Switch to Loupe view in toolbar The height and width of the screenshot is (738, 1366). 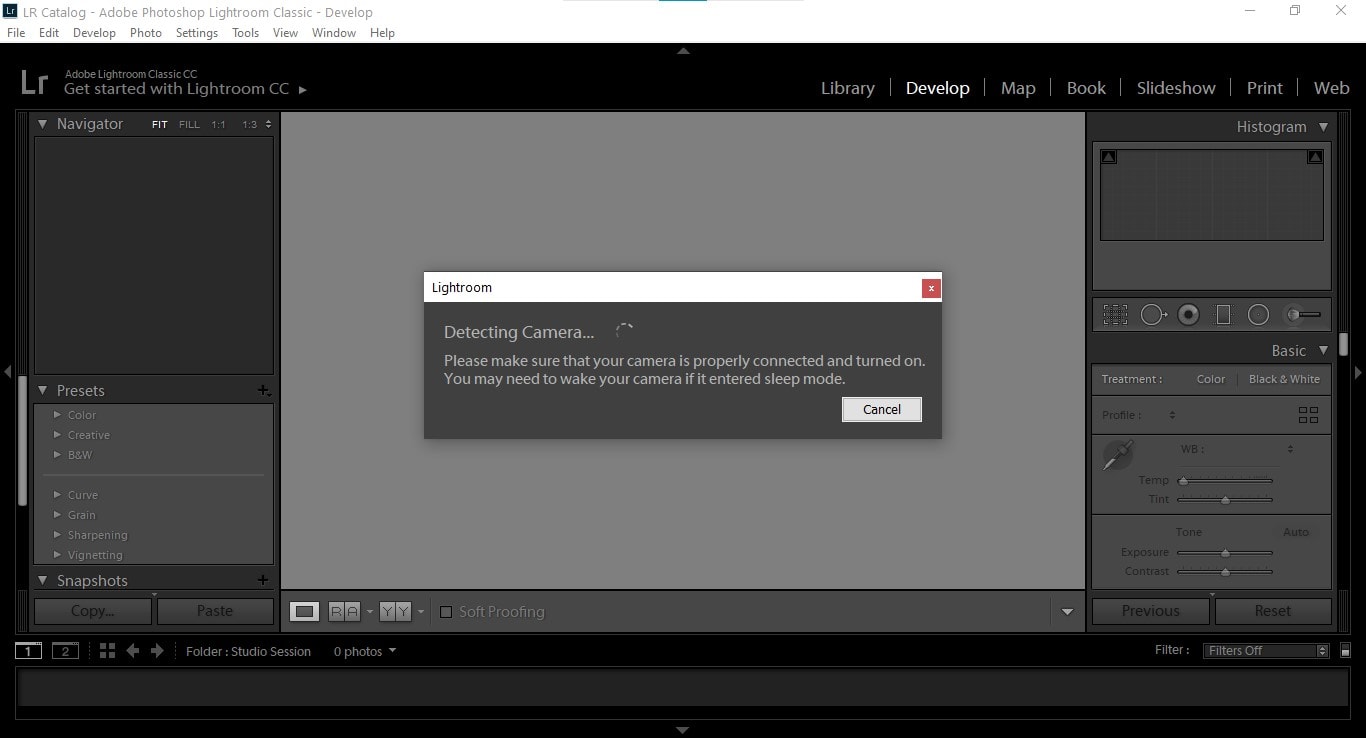(305, 611)
